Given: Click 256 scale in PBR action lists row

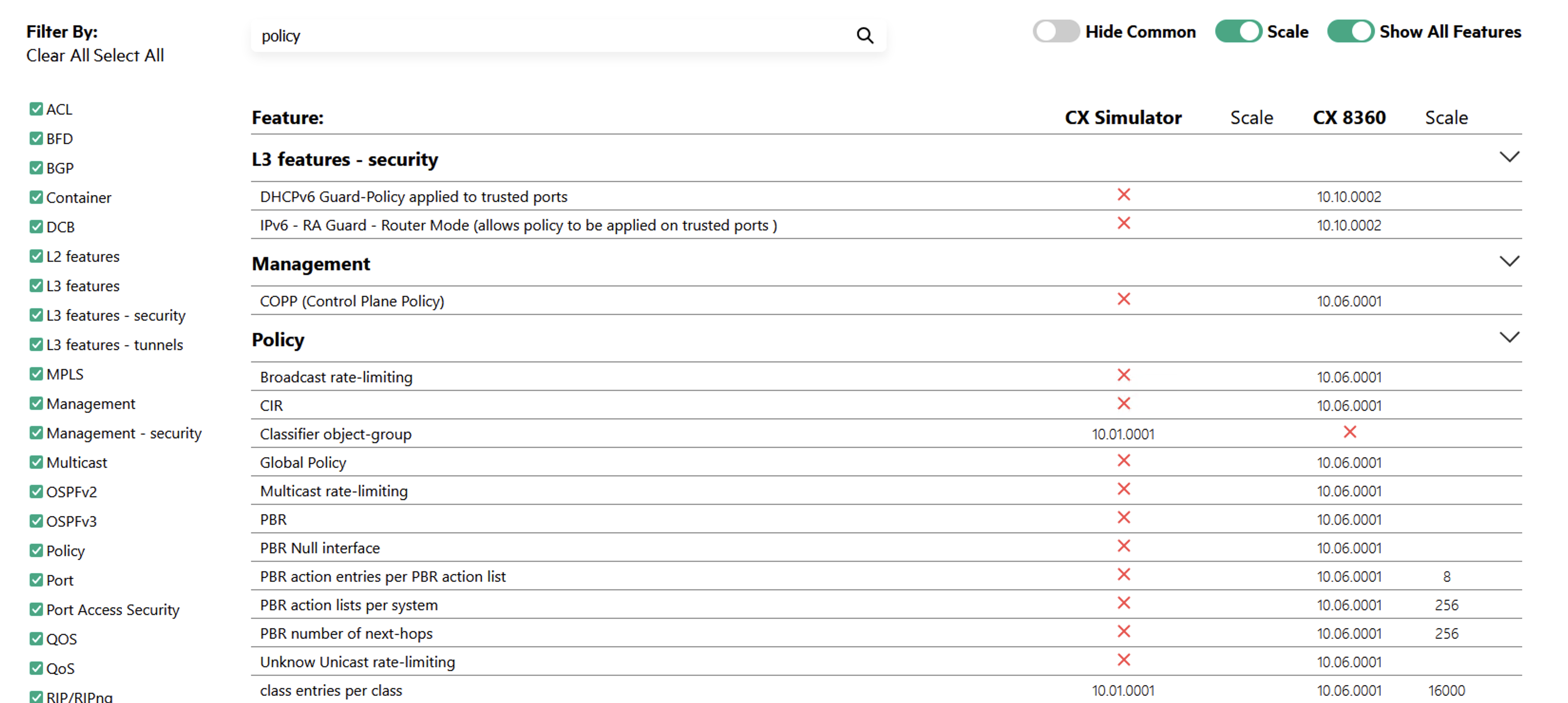Looking at the screenshot, I should point(1446,605).
